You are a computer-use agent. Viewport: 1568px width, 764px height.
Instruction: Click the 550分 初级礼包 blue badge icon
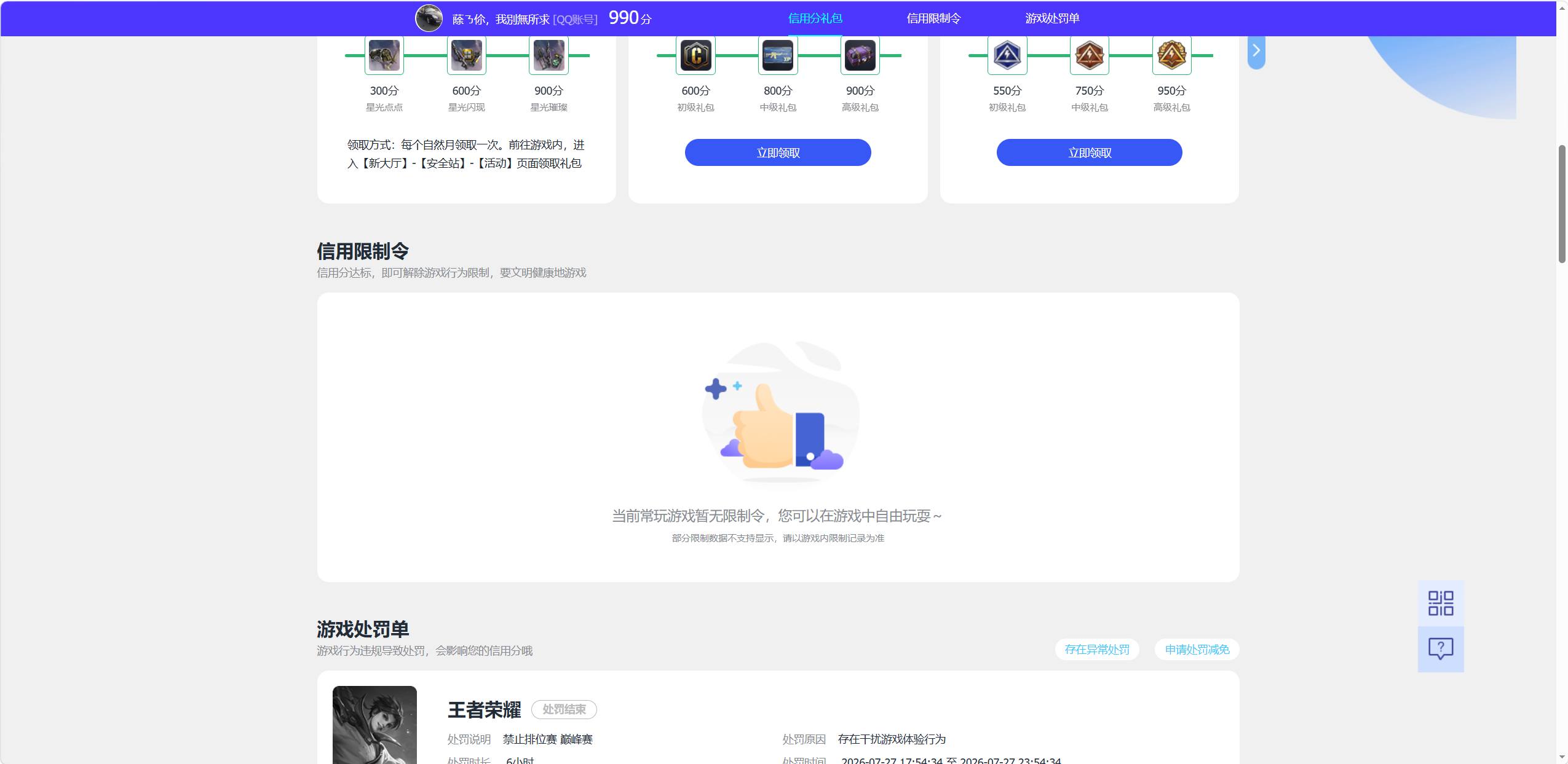pyautogui.click(x=1007, y=55)
